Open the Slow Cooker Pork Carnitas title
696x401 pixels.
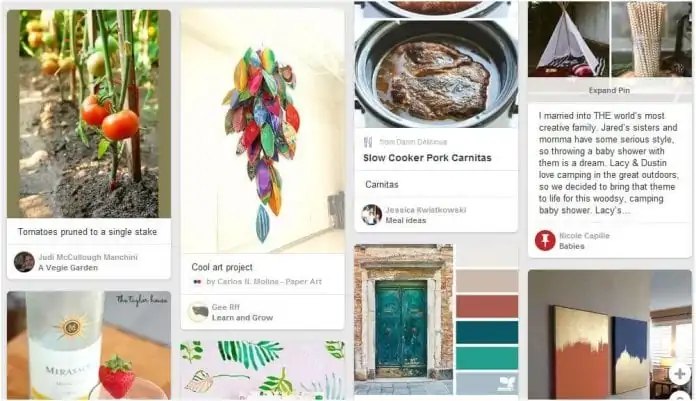[x=427, y=158]
